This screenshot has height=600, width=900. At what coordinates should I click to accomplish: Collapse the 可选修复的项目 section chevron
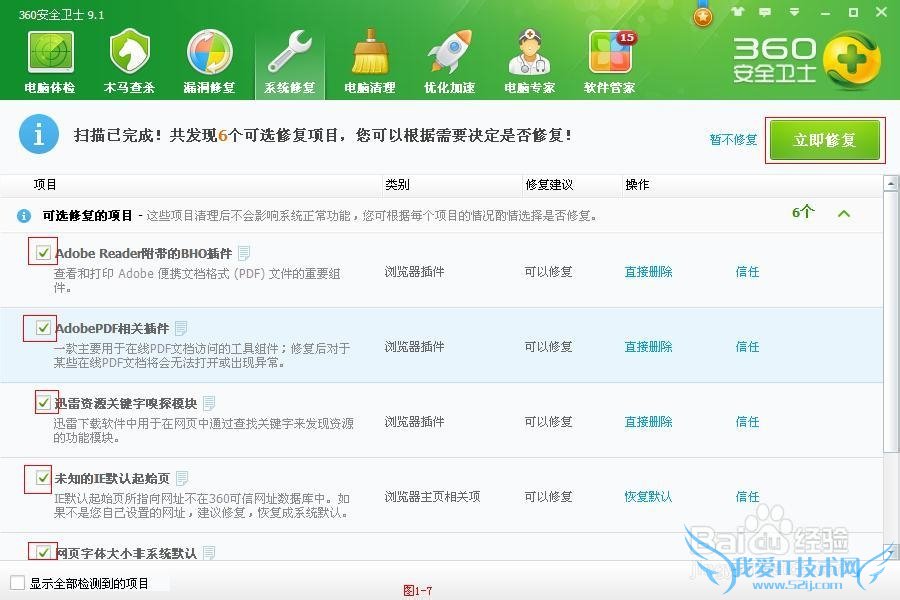(x=844, y=214)
